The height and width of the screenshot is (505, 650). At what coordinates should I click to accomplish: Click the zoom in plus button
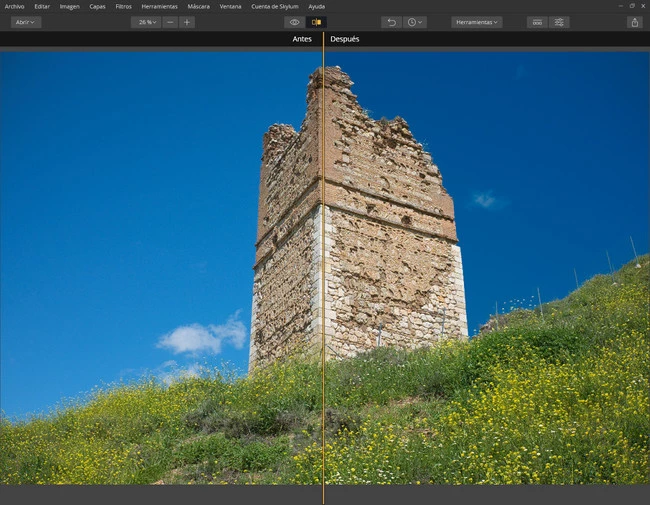tap(187, 22)
